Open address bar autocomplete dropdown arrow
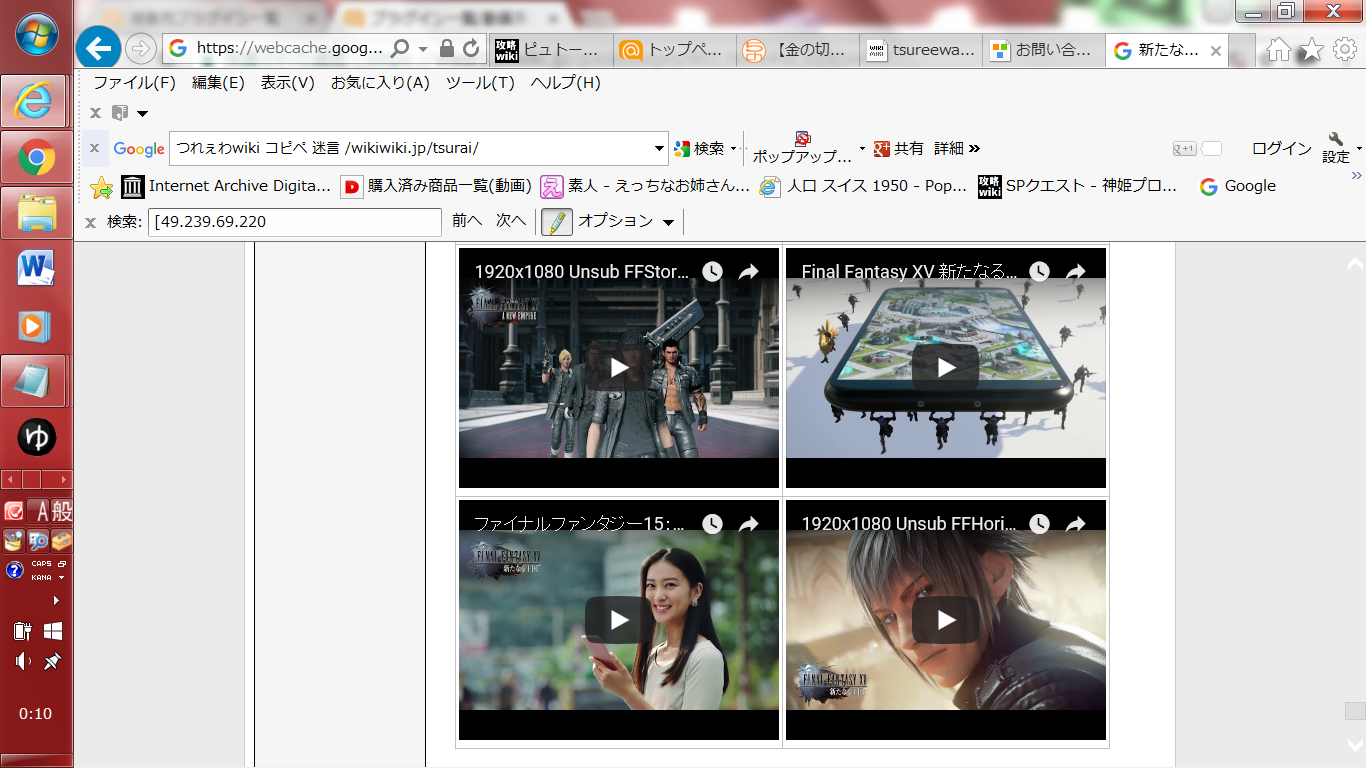The image size is (1366, 768). [423, 49]
